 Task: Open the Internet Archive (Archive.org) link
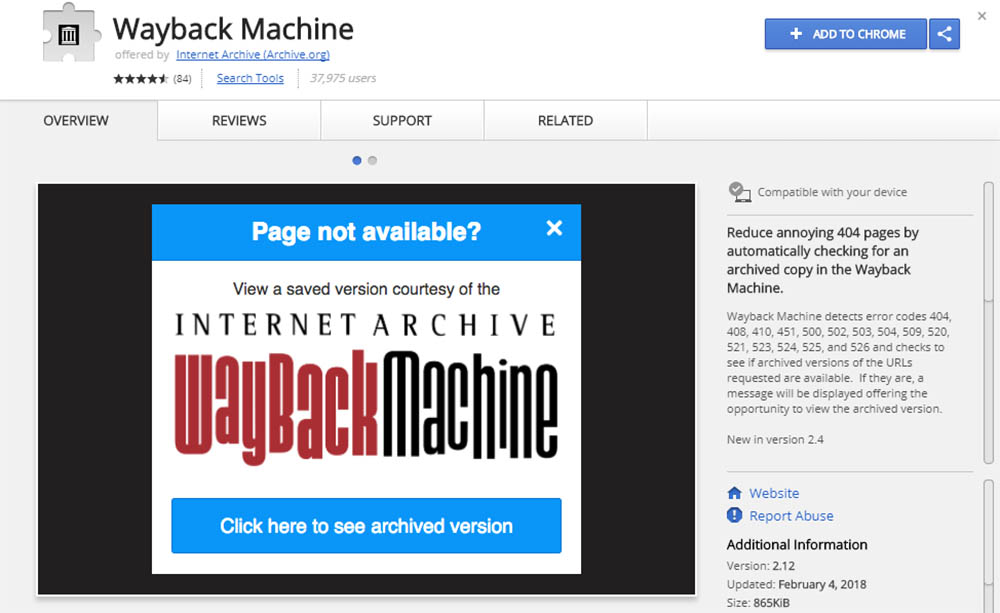pyautogui.click(x=252, y=55)
